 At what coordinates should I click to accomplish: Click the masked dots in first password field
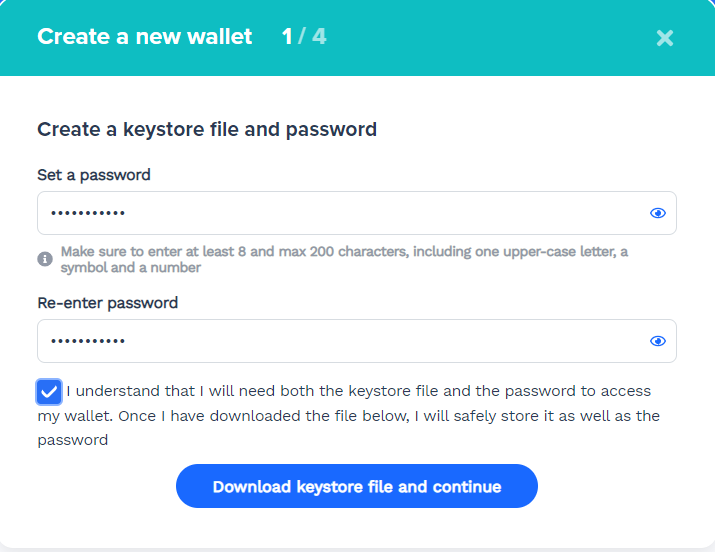point(88,213)
